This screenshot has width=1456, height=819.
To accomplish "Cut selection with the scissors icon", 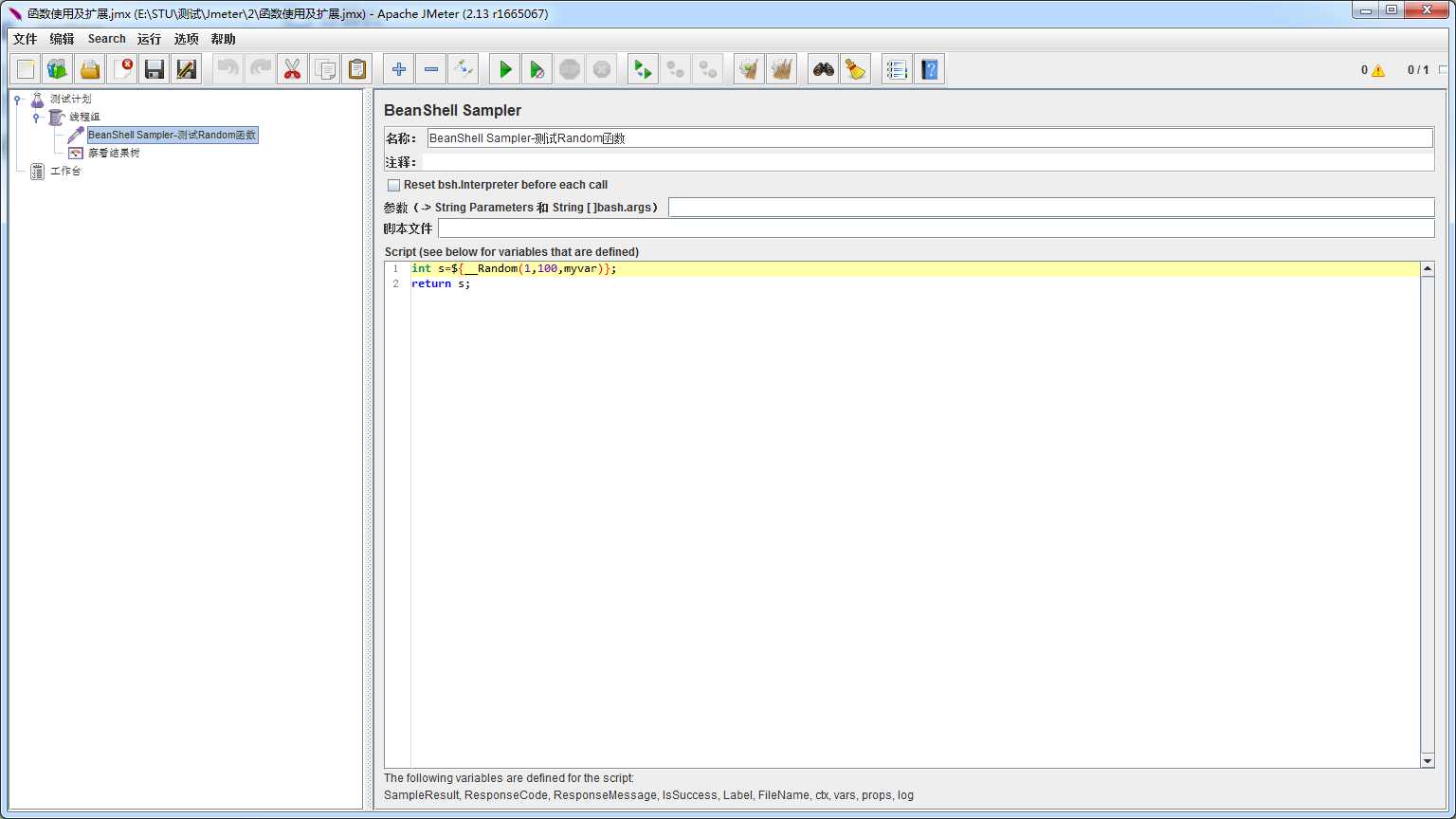I will [x=293, y=69].
